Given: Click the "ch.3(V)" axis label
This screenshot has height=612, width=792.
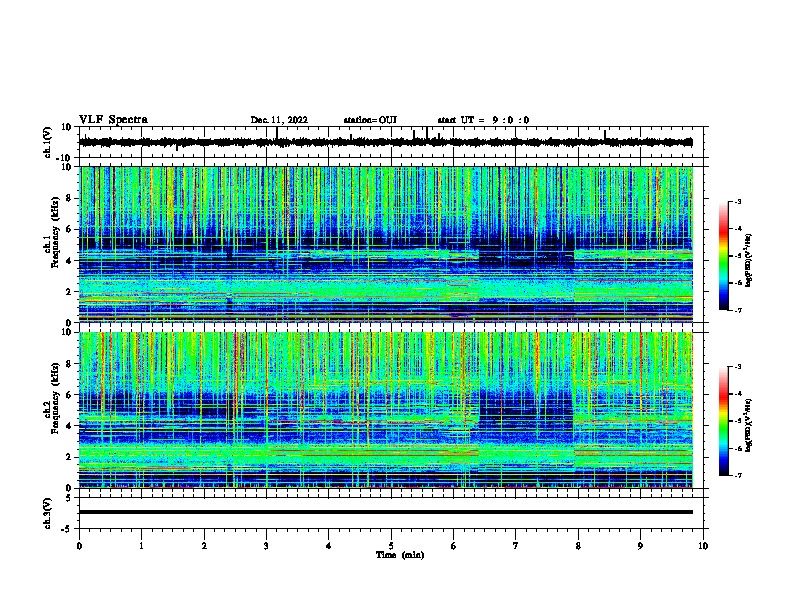Looking at the screenshot, I should tap(48, 513).
